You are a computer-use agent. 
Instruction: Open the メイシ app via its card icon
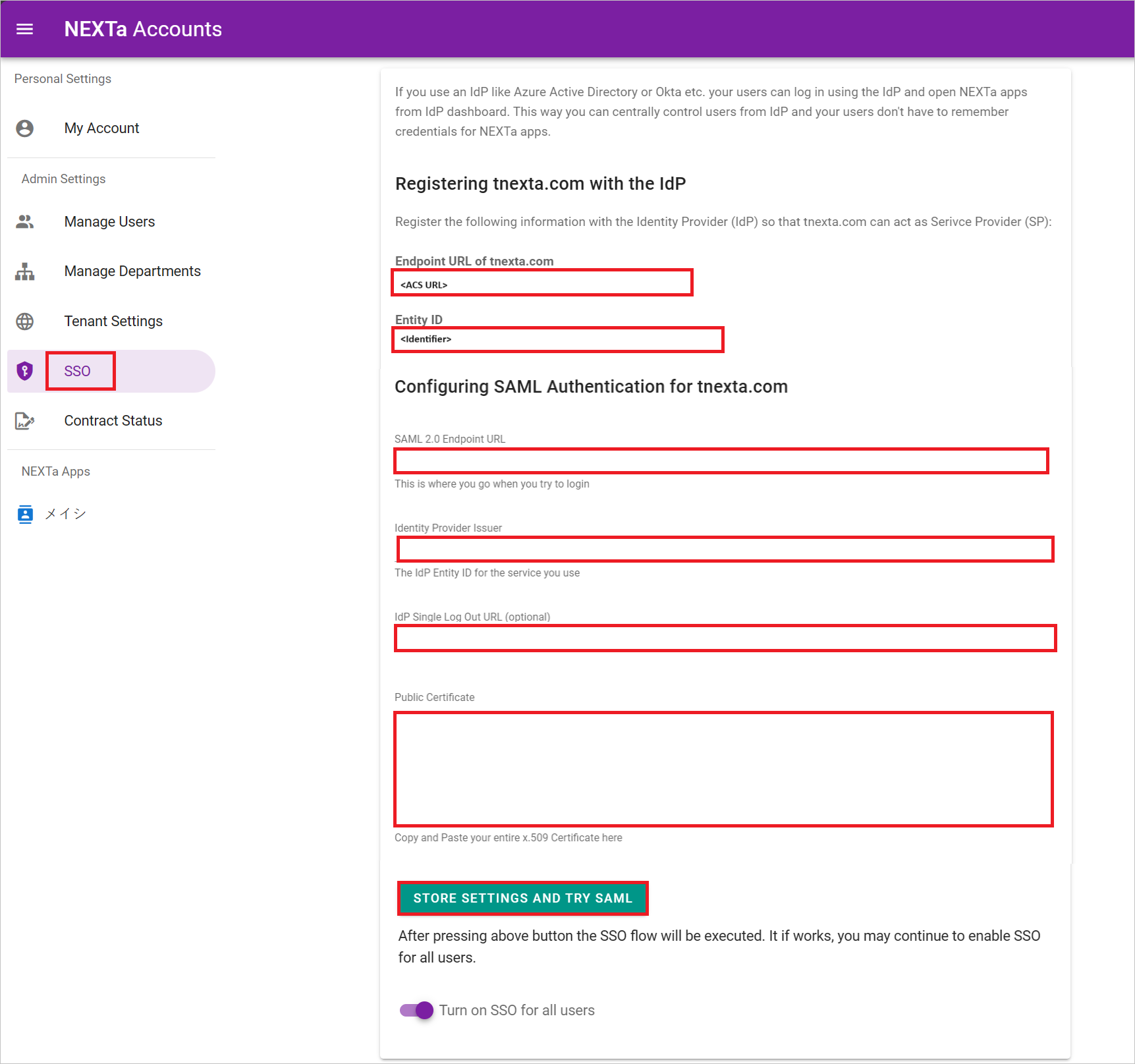(x=24, y=514)
